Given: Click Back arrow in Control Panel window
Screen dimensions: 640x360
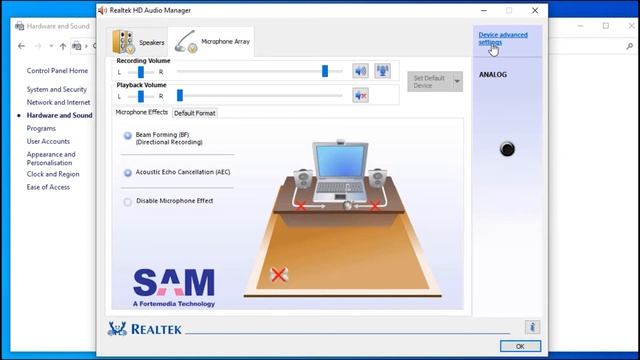Looking at the screenshot, I should click(22, 46).
